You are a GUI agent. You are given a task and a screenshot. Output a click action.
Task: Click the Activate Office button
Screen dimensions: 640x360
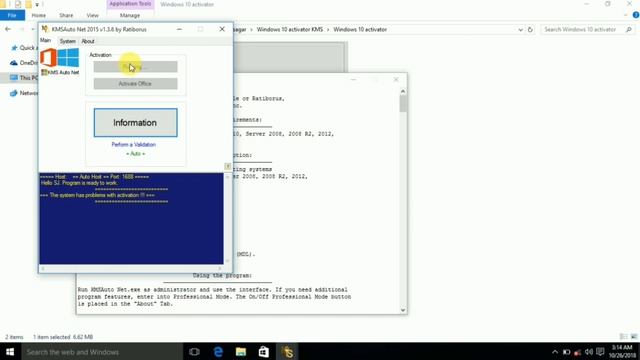pos(135,84)
